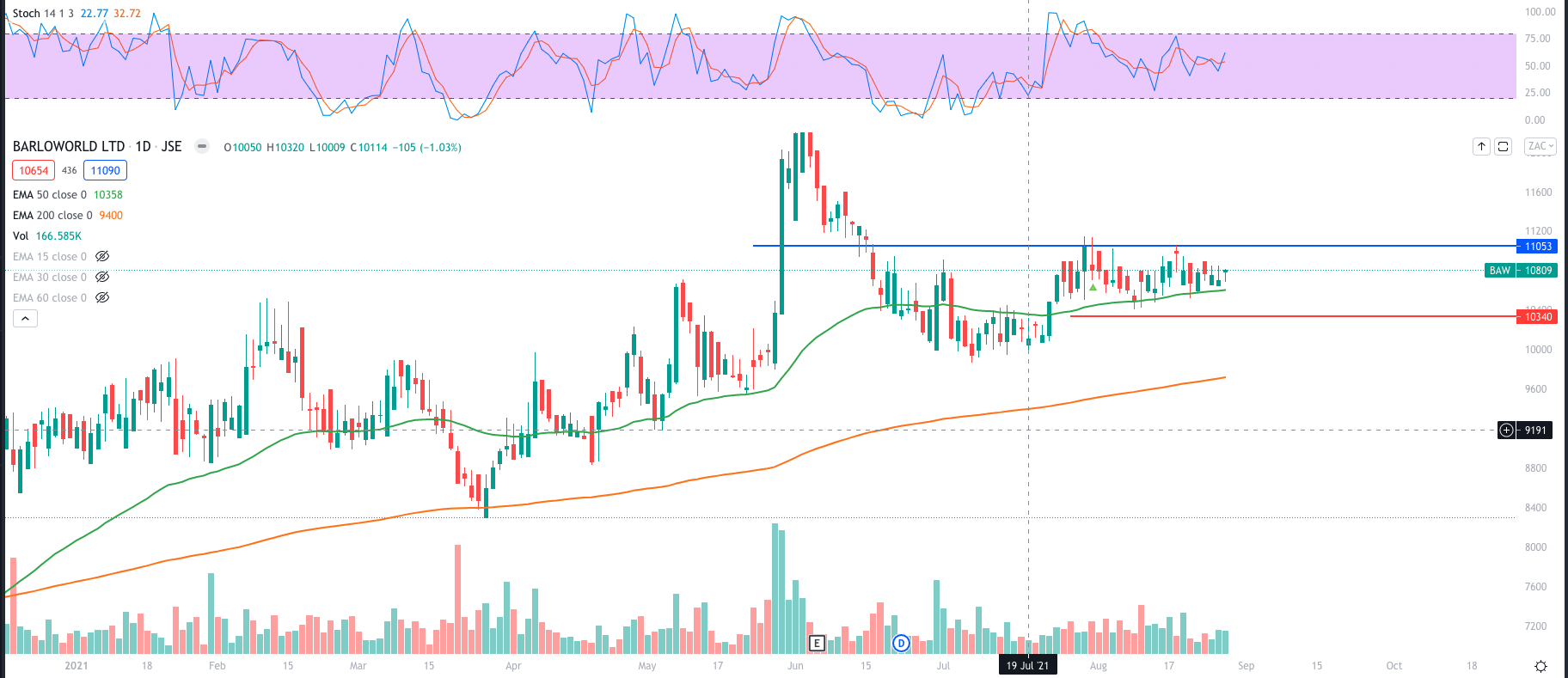This screenshot has width=1568, height=678.
Task: Click the grey market status dot next to JSE
Action: pyautogui.click(x=201, y=146)
